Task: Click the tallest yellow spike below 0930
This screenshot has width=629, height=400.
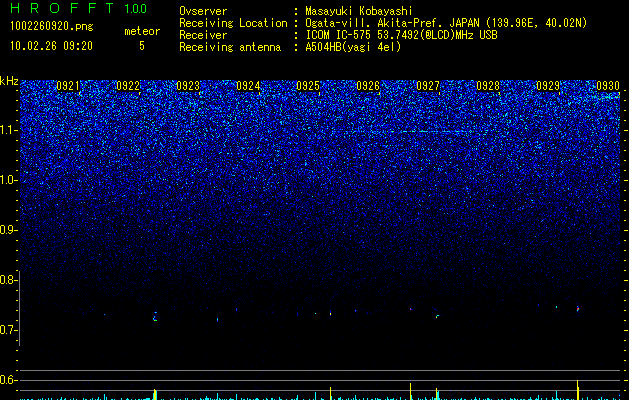Action: (x=578, y=390)
